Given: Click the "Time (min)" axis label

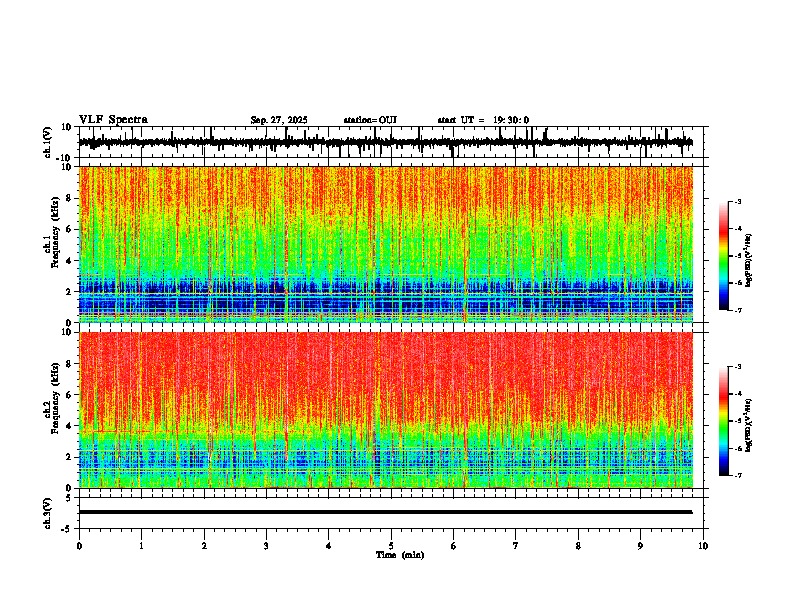Looking at the screenshot, I should tap(400, 555).
